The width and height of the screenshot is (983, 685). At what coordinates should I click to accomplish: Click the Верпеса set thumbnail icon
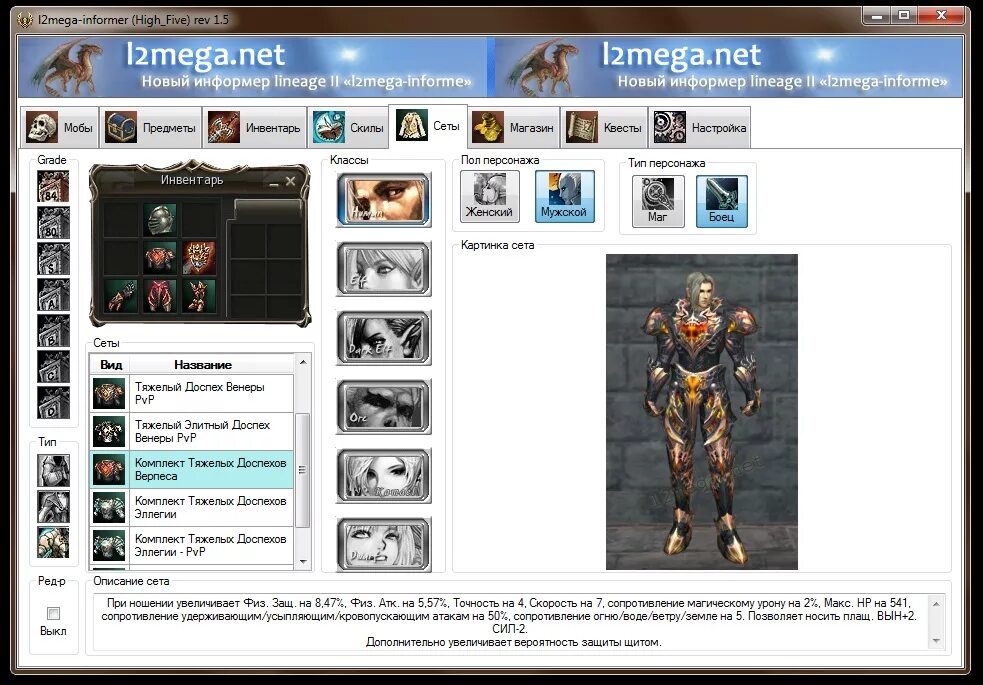(x=109, y=469)
